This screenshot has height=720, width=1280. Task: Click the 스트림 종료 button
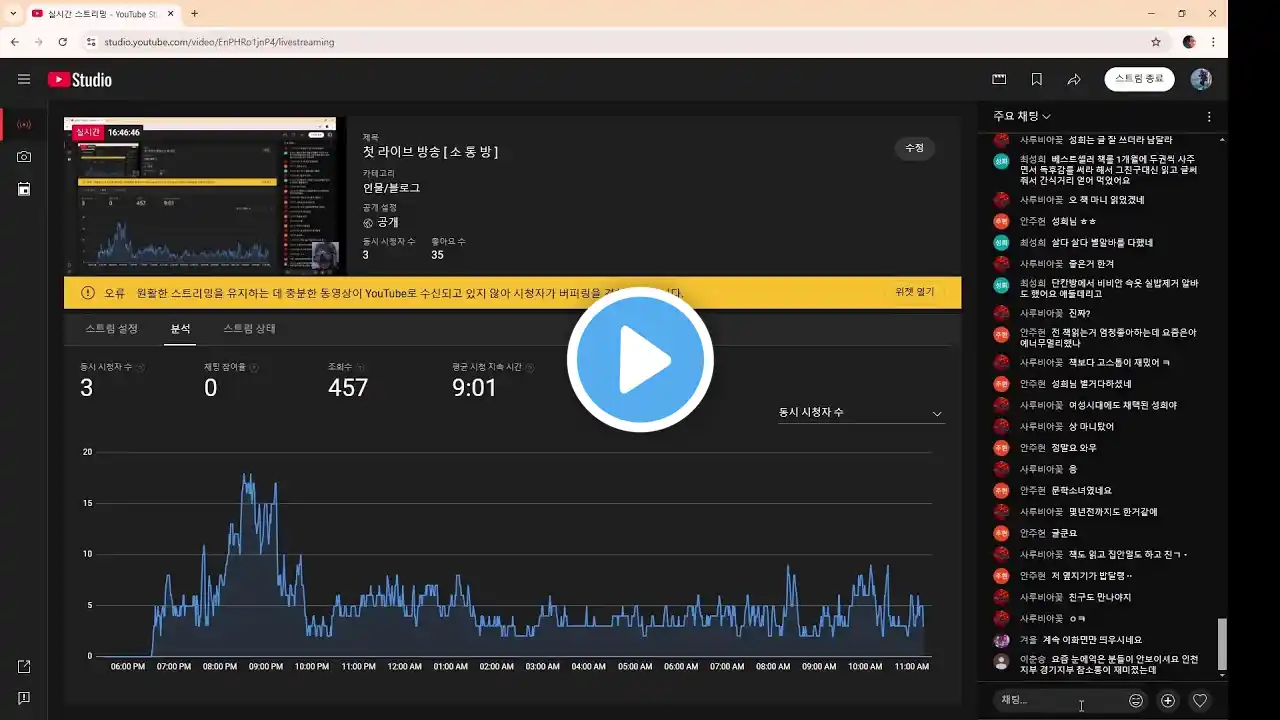(1139, 79)
